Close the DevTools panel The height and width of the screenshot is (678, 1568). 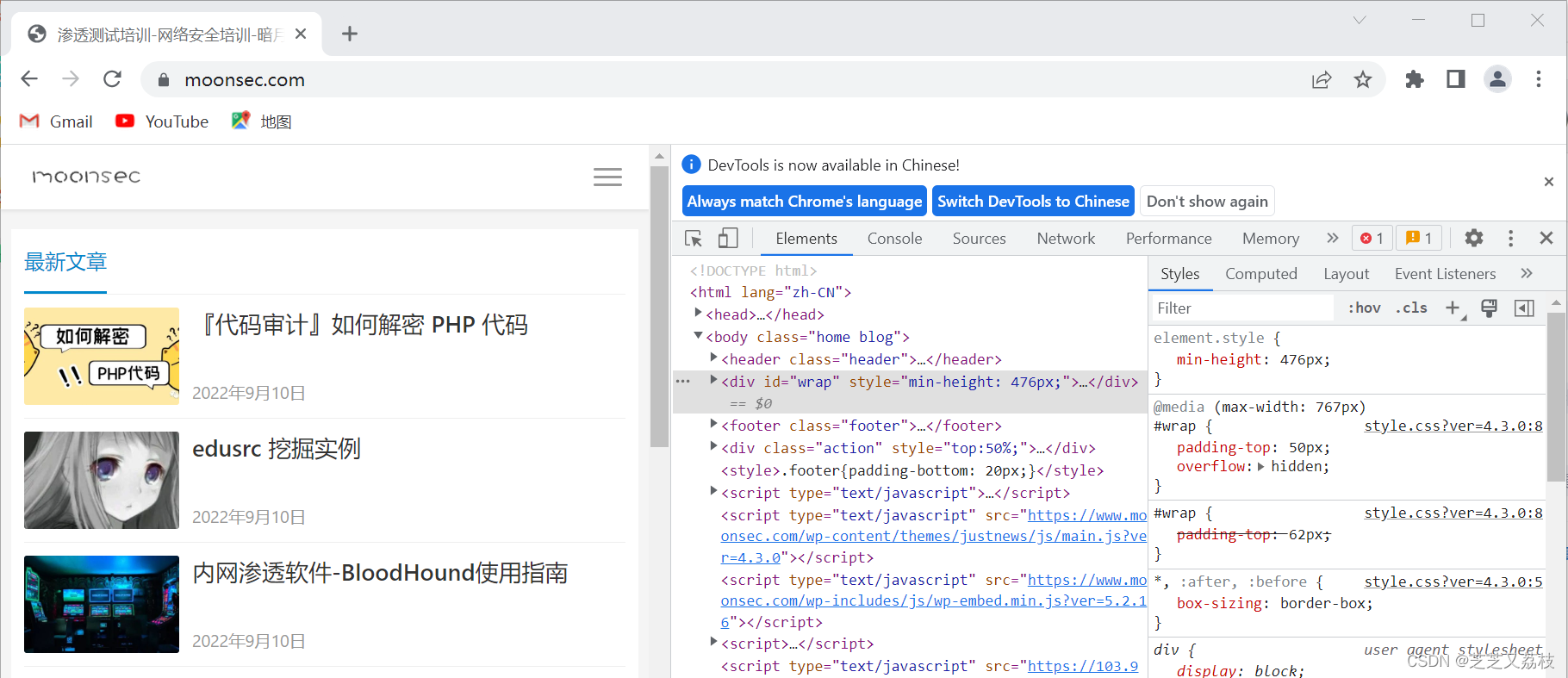(1546, 238)
